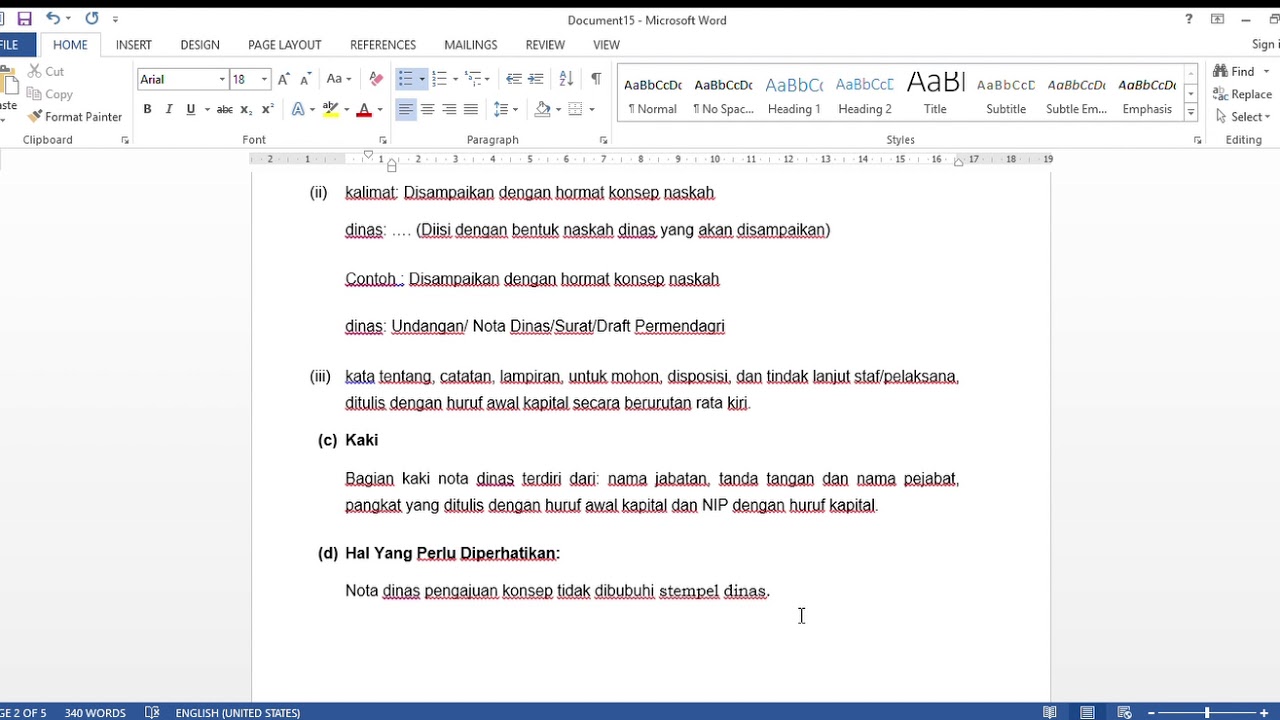Toggle italic formatting

coord(168,109)
